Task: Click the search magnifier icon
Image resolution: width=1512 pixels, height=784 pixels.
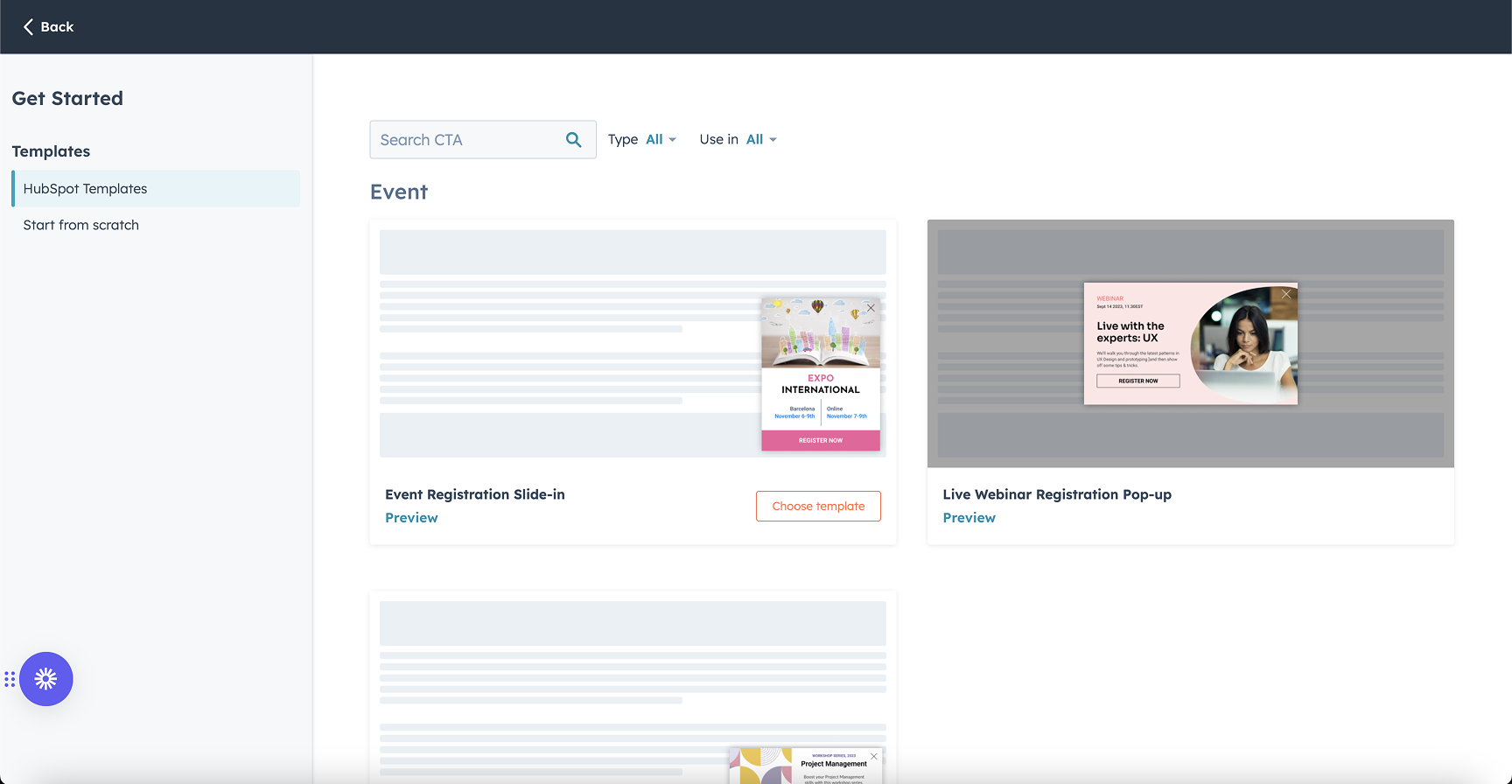Action: (574, 140)
